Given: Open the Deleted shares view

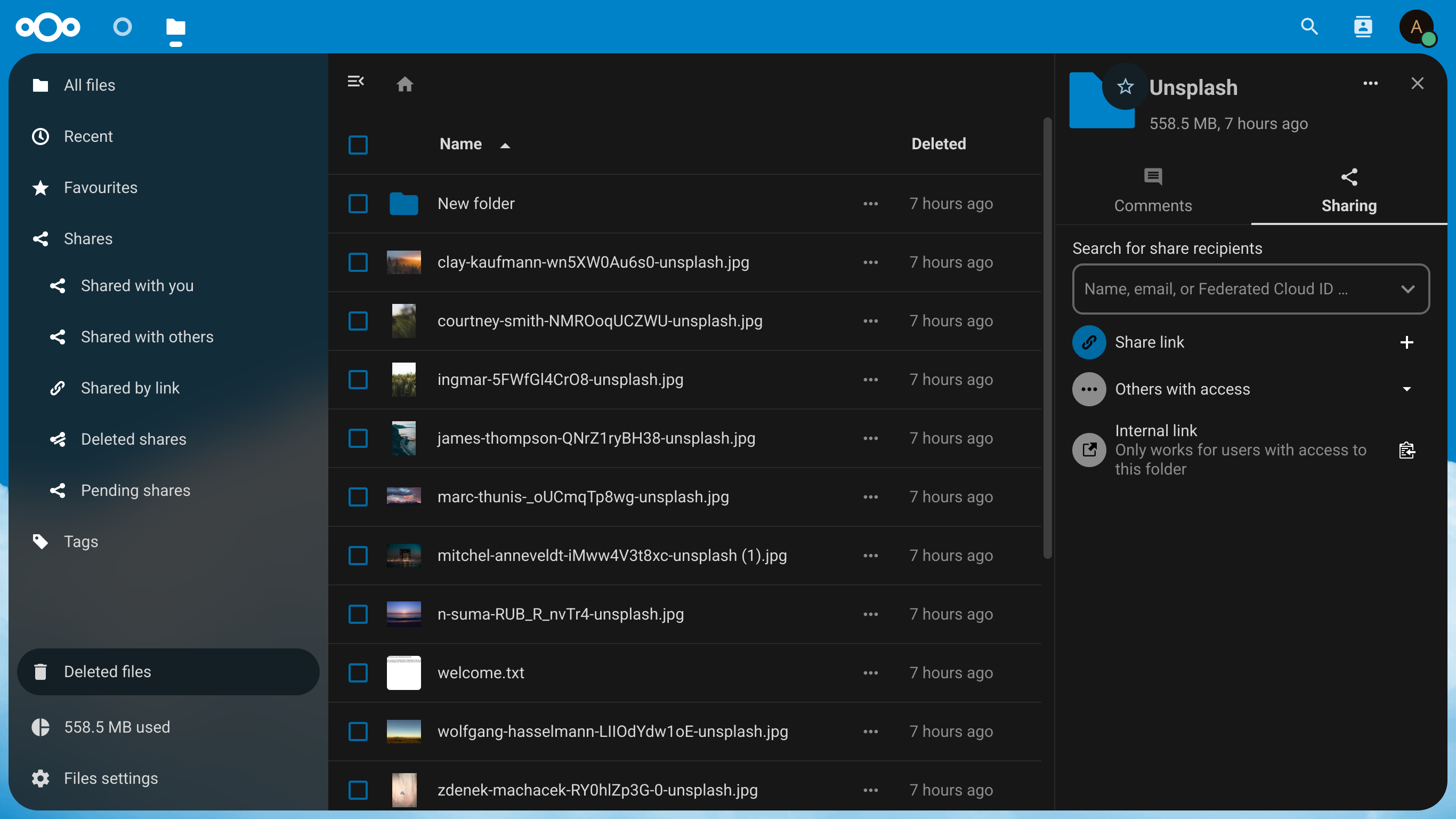Looking at the screenshot, I should point(133,439).
